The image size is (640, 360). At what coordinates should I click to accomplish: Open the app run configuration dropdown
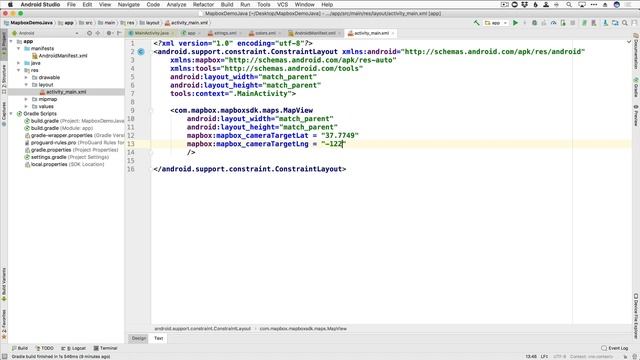coord(496,23)
